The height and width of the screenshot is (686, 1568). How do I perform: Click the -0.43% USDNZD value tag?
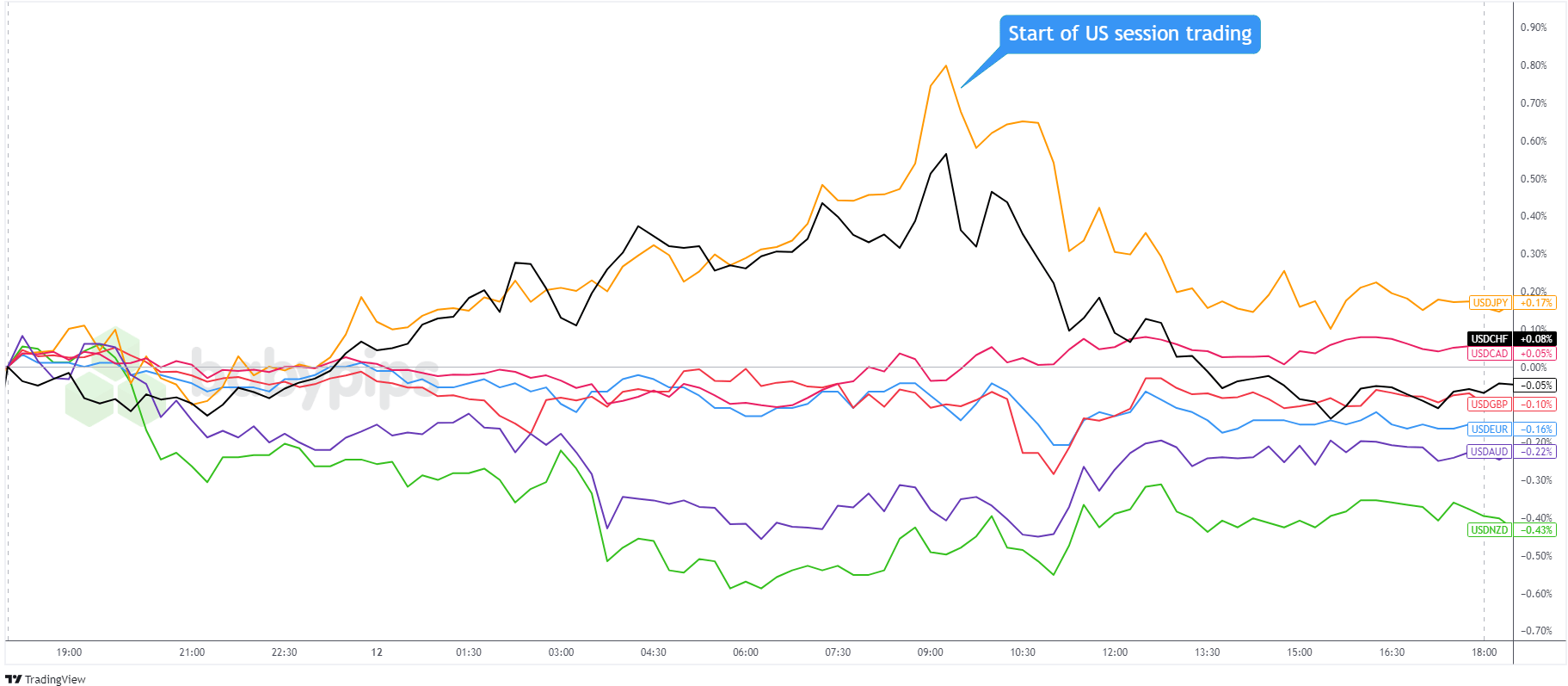click(x=1535, y=530)
